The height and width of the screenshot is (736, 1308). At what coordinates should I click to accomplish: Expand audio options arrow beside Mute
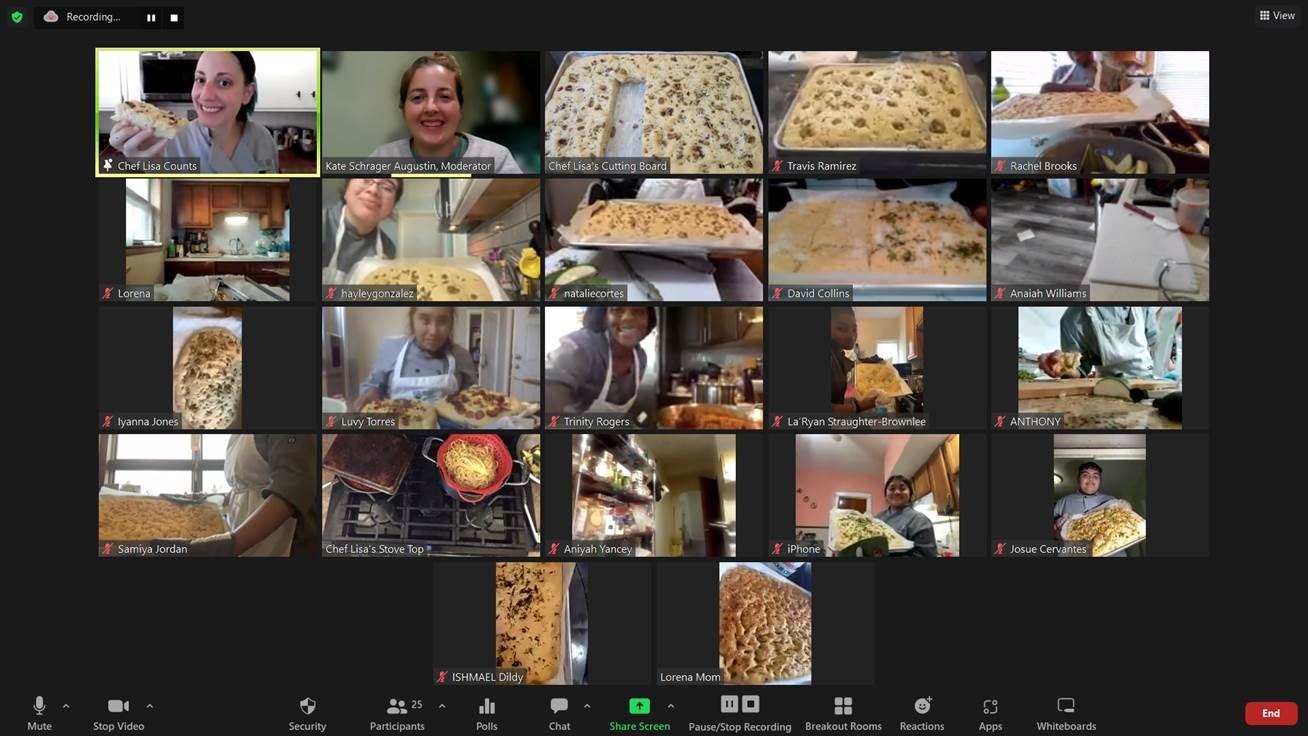tap(66, 706)
